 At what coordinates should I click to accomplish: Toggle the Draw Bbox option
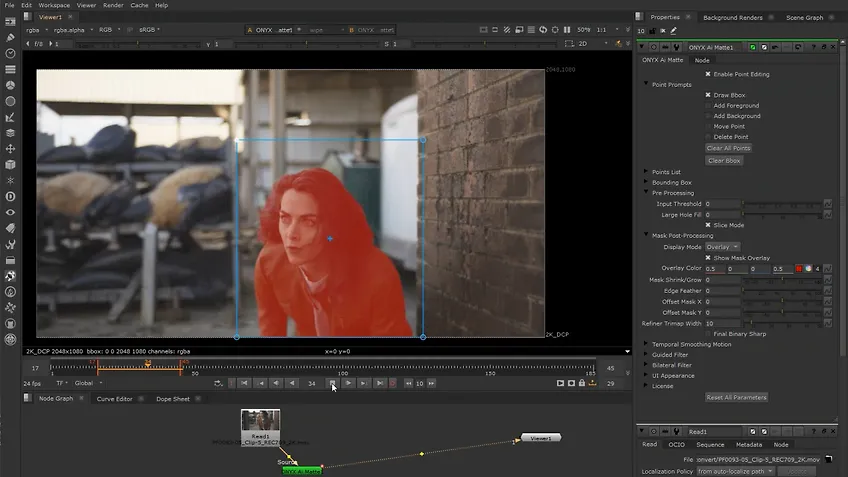click(x=708, y=95)
